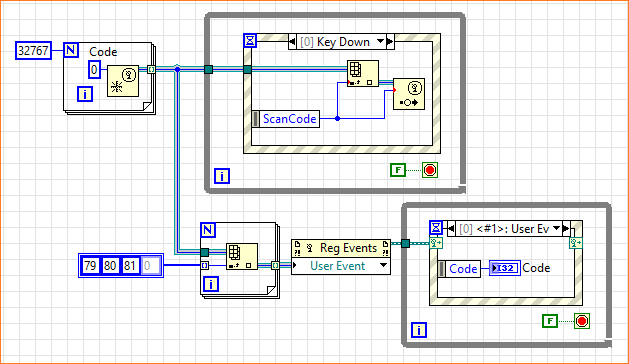Screen dimensions: 629x364
Task: Click timeout hourglass of User Event structure
Action: tap(436, 228)
